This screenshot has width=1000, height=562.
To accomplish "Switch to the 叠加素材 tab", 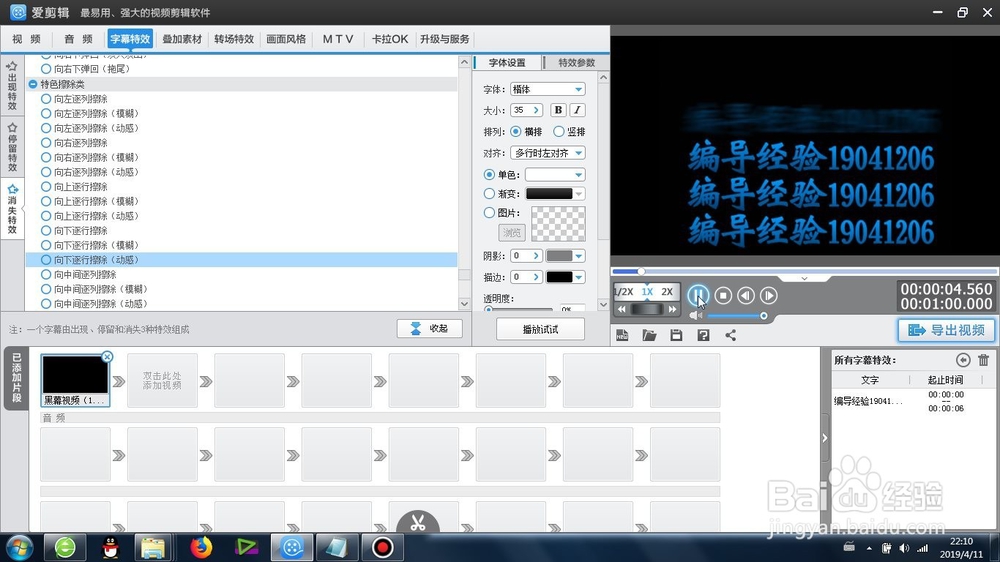I will [182, 39].
